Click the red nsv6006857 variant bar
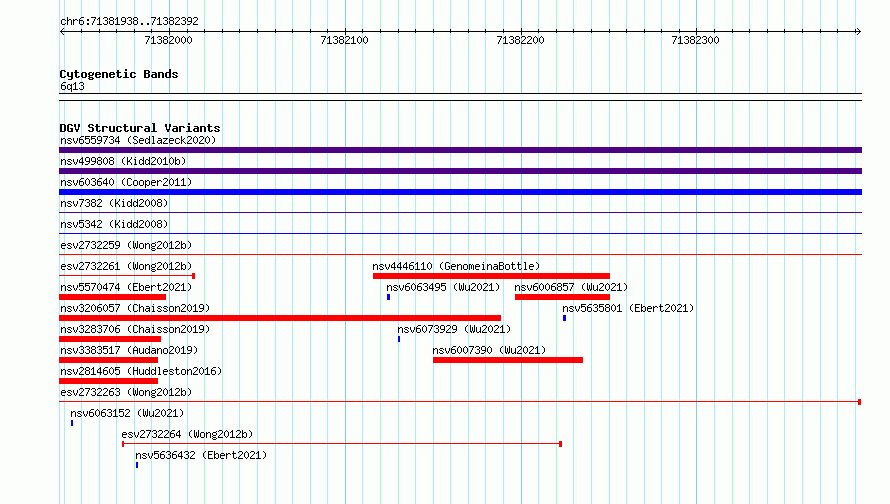 pos(562,297)
